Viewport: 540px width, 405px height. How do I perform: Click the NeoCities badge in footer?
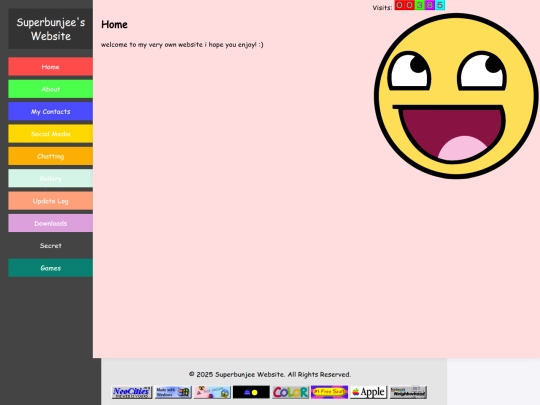132,392
